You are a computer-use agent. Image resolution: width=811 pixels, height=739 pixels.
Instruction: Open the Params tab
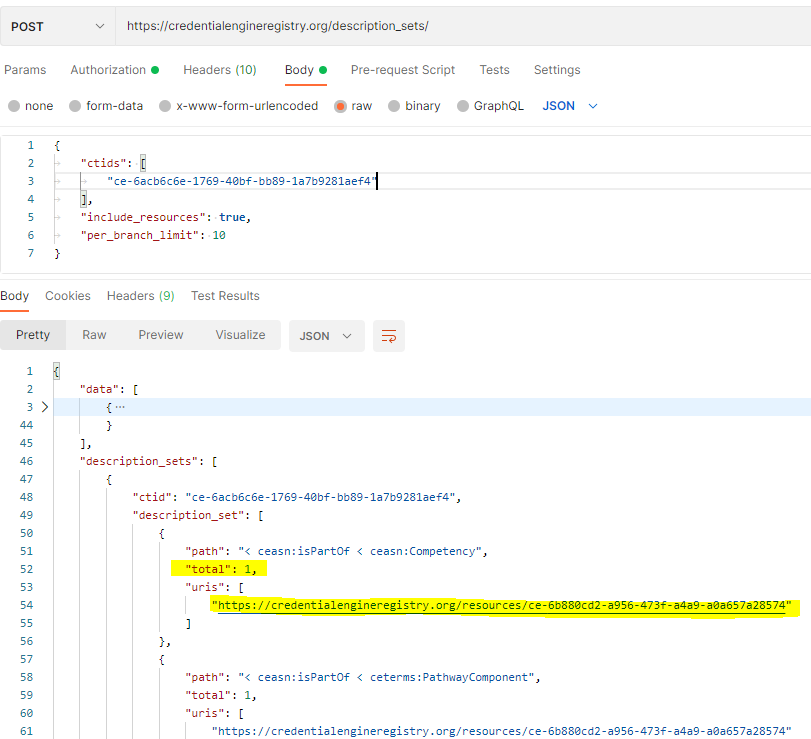[x=25, y=70]
